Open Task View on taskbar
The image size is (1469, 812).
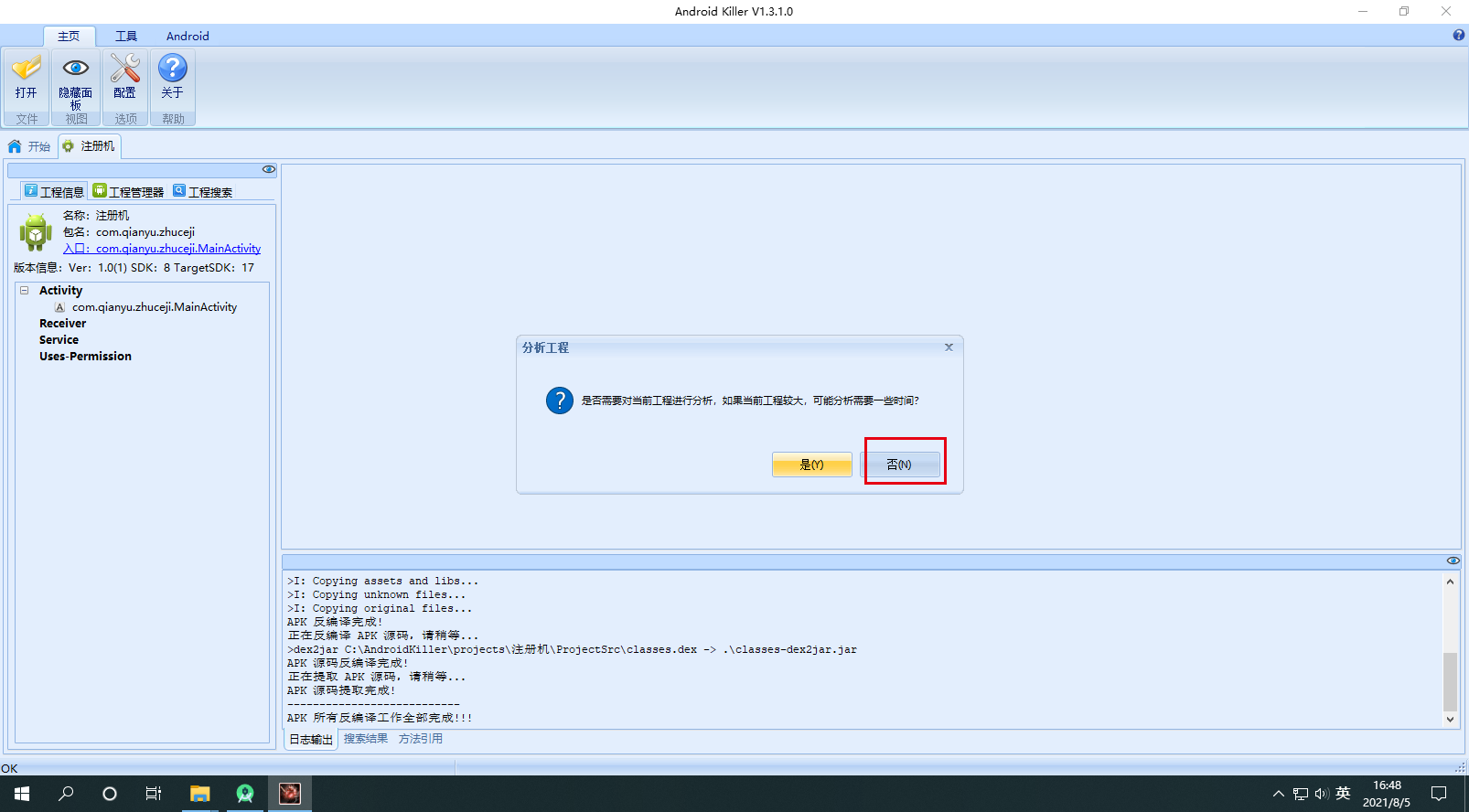154,794
